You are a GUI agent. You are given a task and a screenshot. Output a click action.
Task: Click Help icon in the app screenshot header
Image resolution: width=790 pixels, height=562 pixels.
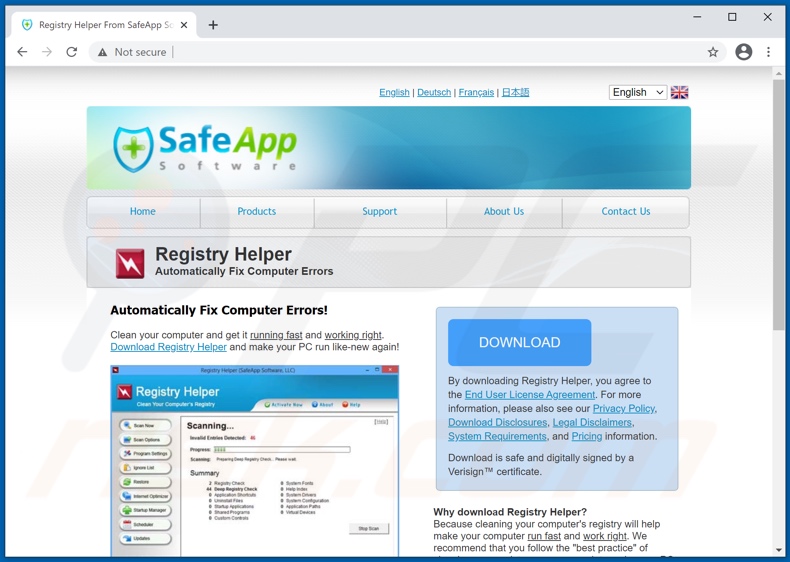[351, 404]
